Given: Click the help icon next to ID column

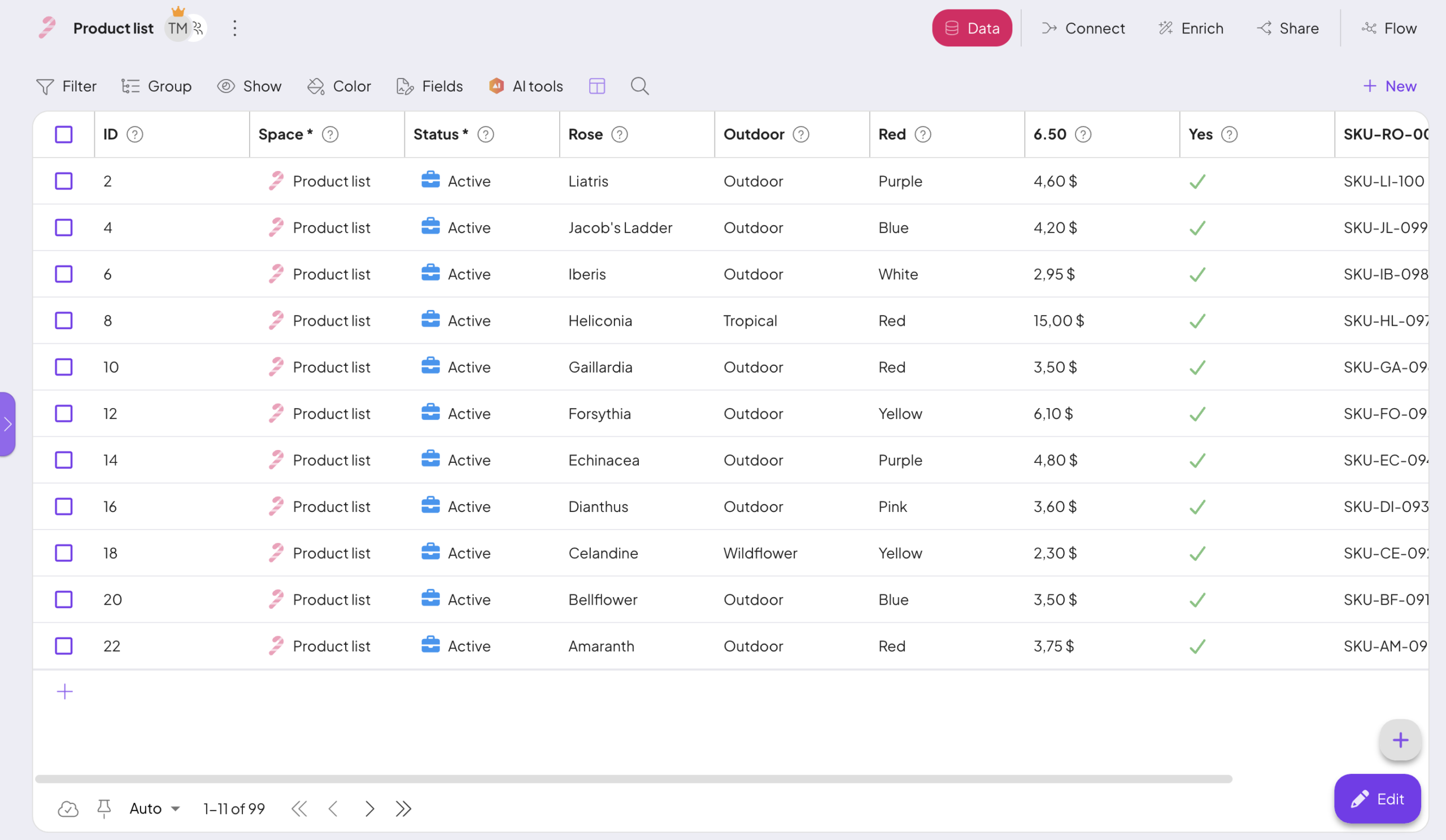Looking at the screenshot, I should (x=134, y=134).
